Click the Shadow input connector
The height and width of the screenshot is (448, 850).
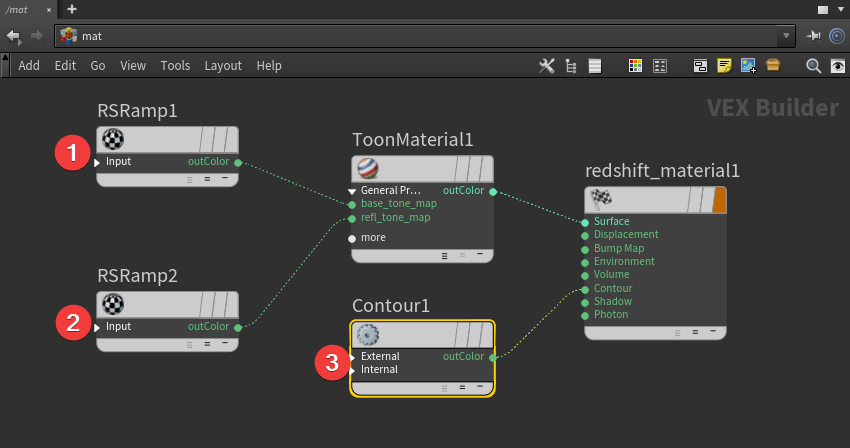click(x=585, y=302)
